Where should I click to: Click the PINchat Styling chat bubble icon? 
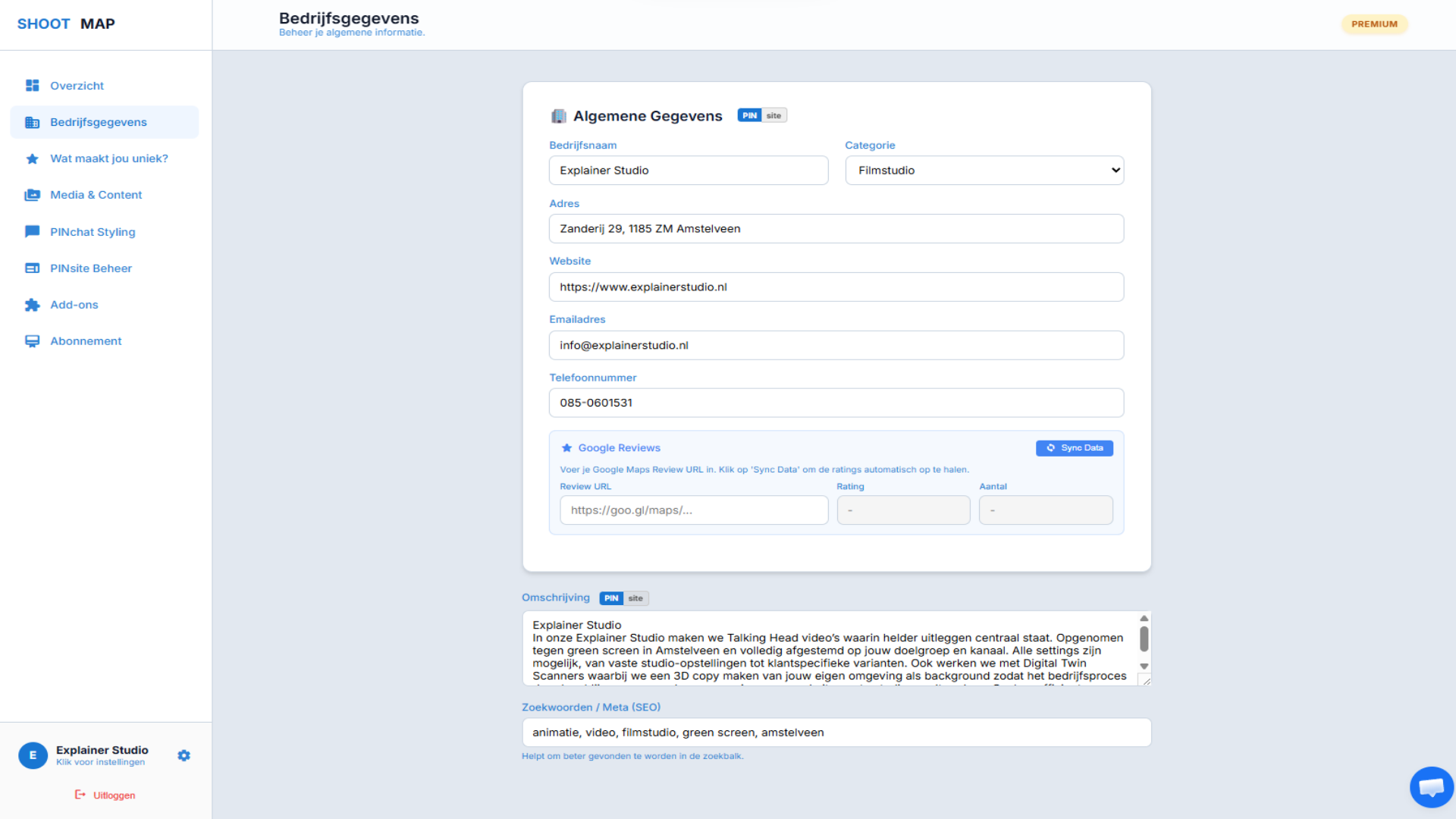pos(32,231)
